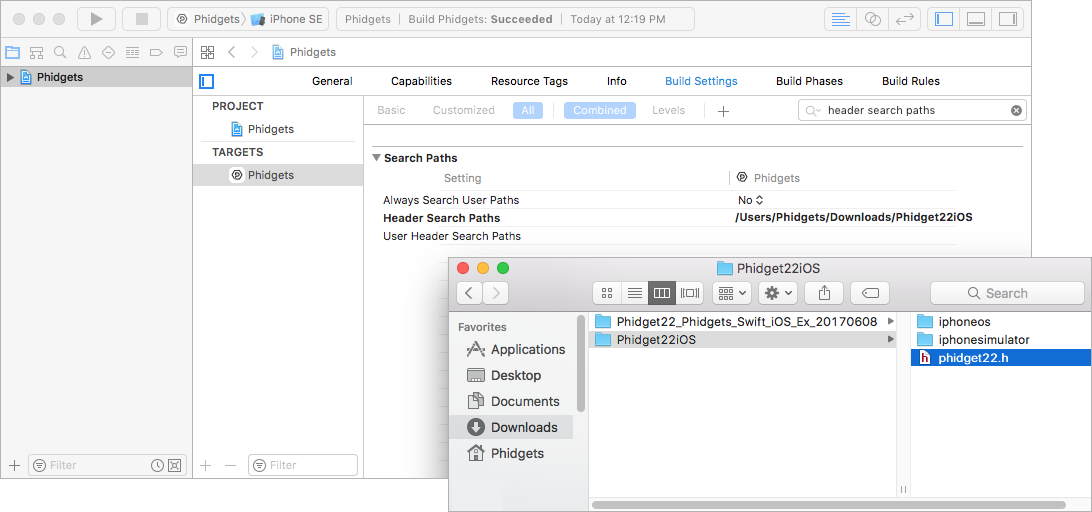Image resolution: width=1092 pixels, height=512 pixels.
Task: Filter navigator by recently edited files
Action: click(x=157, y=465)
